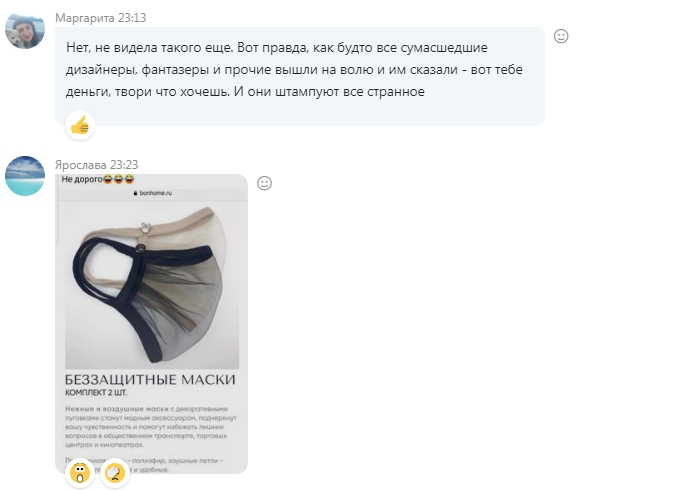
Task: Open the shared mask product photo
Action: [152, 286]
